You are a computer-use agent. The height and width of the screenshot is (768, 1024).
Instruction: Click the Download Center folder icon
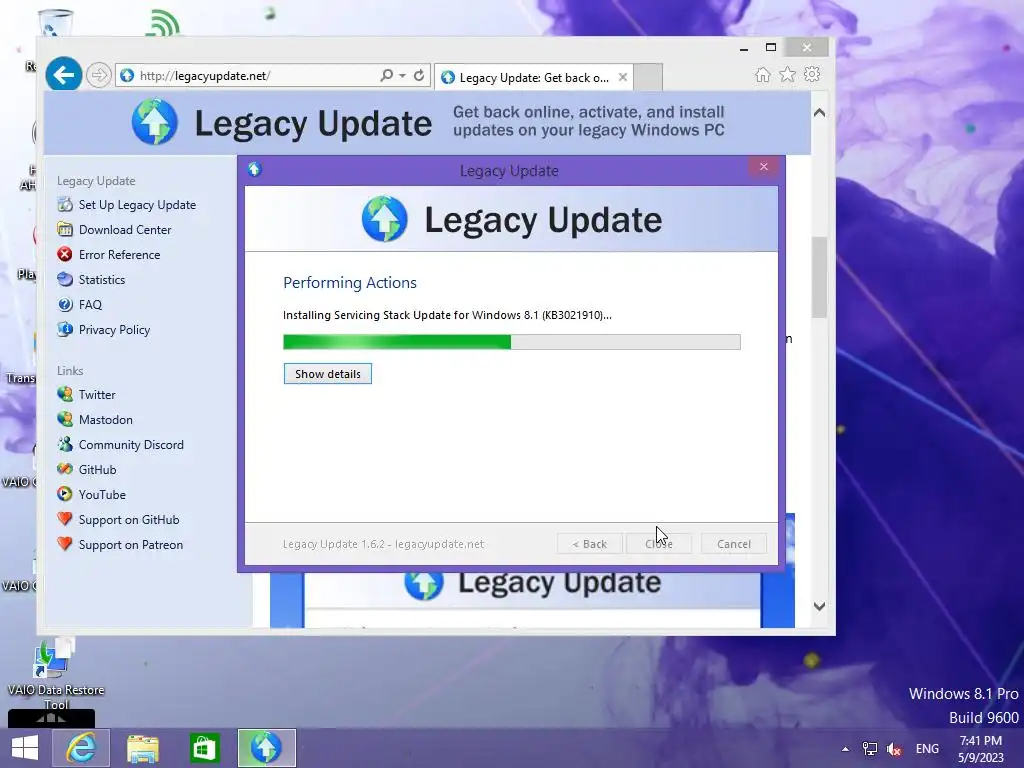[x=65, y=229]
